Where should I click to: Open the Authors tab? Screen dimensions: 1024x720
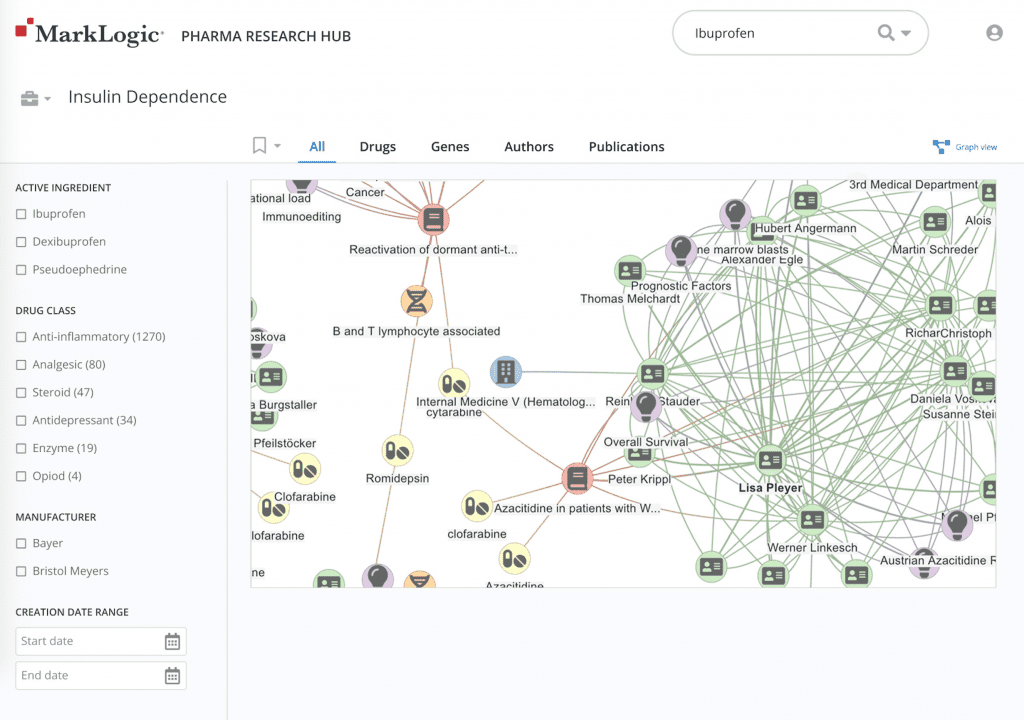(529, 146)
